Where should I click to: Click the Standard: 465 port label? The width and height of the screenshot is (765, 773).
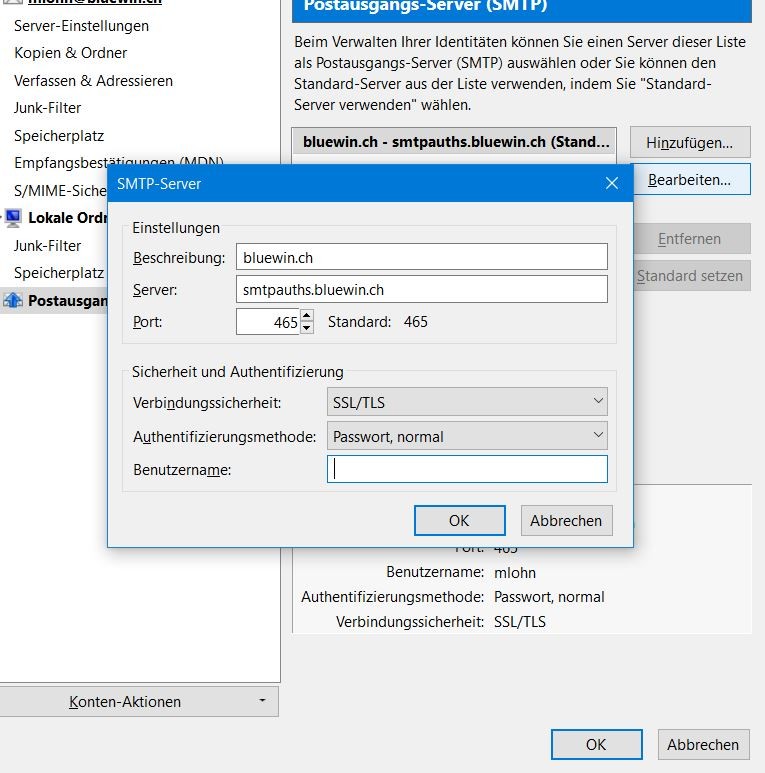[378, 322]
